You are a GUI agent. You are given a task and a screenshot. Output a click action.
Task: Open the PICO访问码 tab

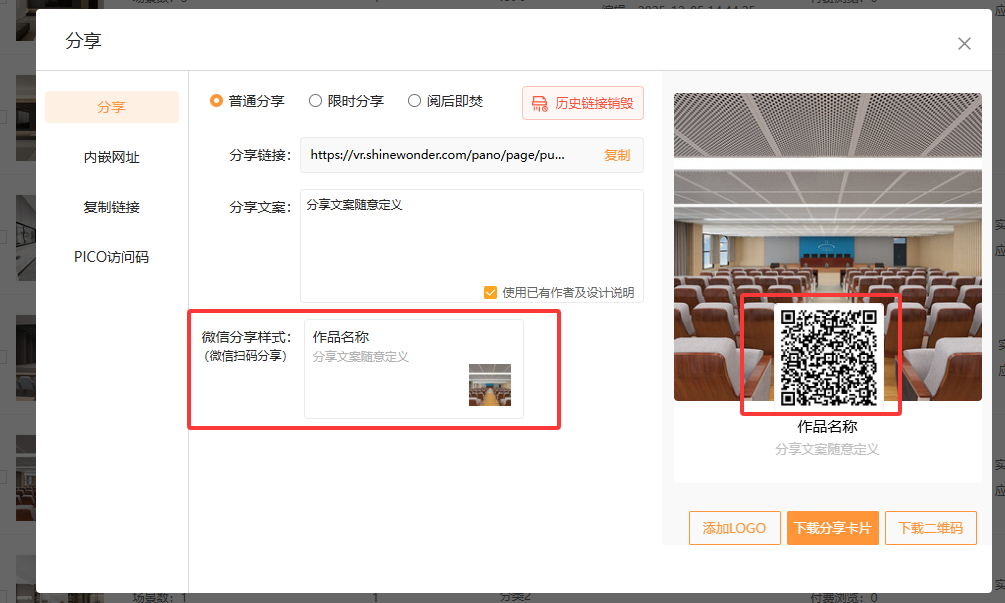click(x=112, y=257)
